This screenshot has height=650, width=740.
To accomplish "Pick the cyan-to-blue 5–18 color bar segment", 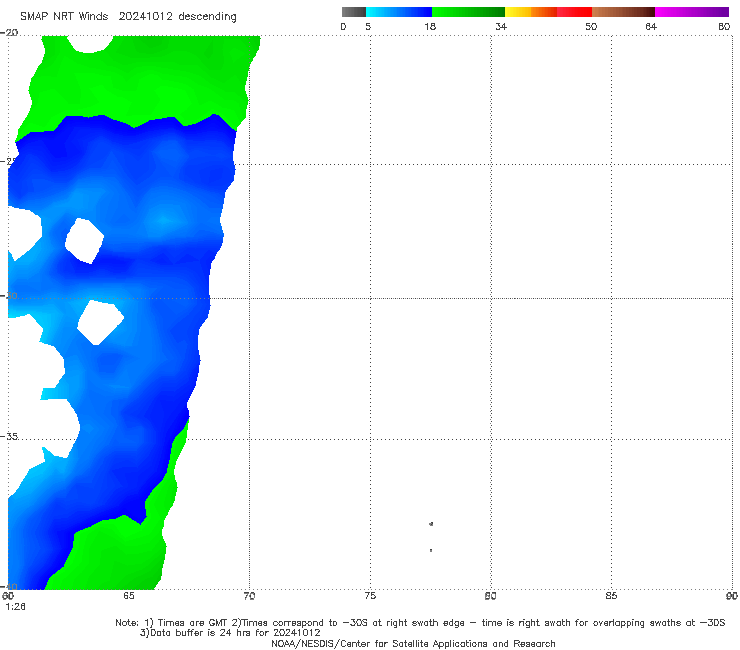I will [x=399, y=12].
